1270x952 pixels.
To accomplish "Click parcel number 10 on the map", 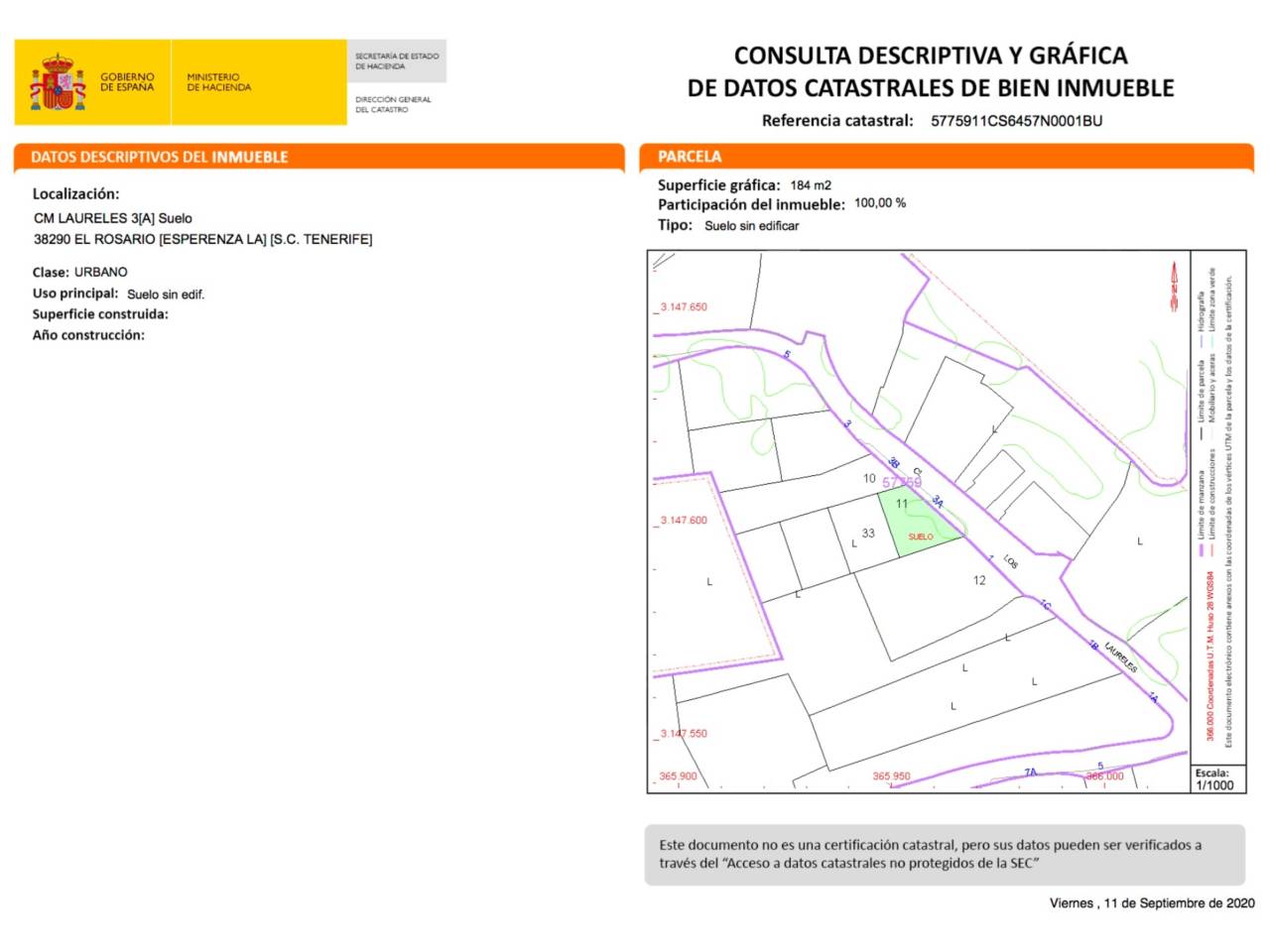I will (x=869, y=479).
